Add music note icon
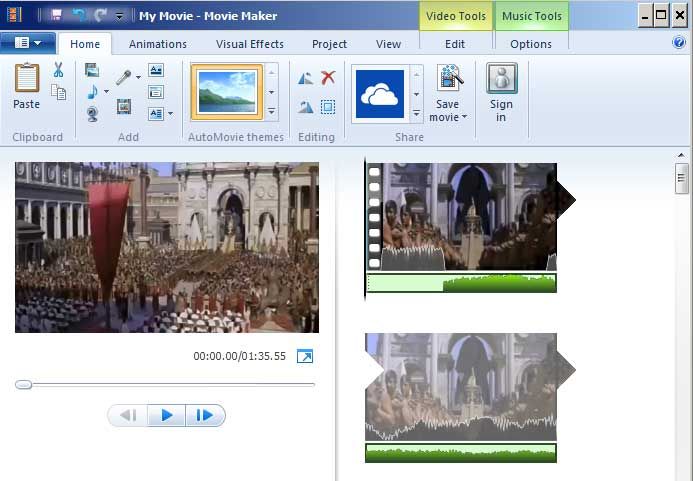Viewport: 693px width, 481px height. [x=92, y=92]
